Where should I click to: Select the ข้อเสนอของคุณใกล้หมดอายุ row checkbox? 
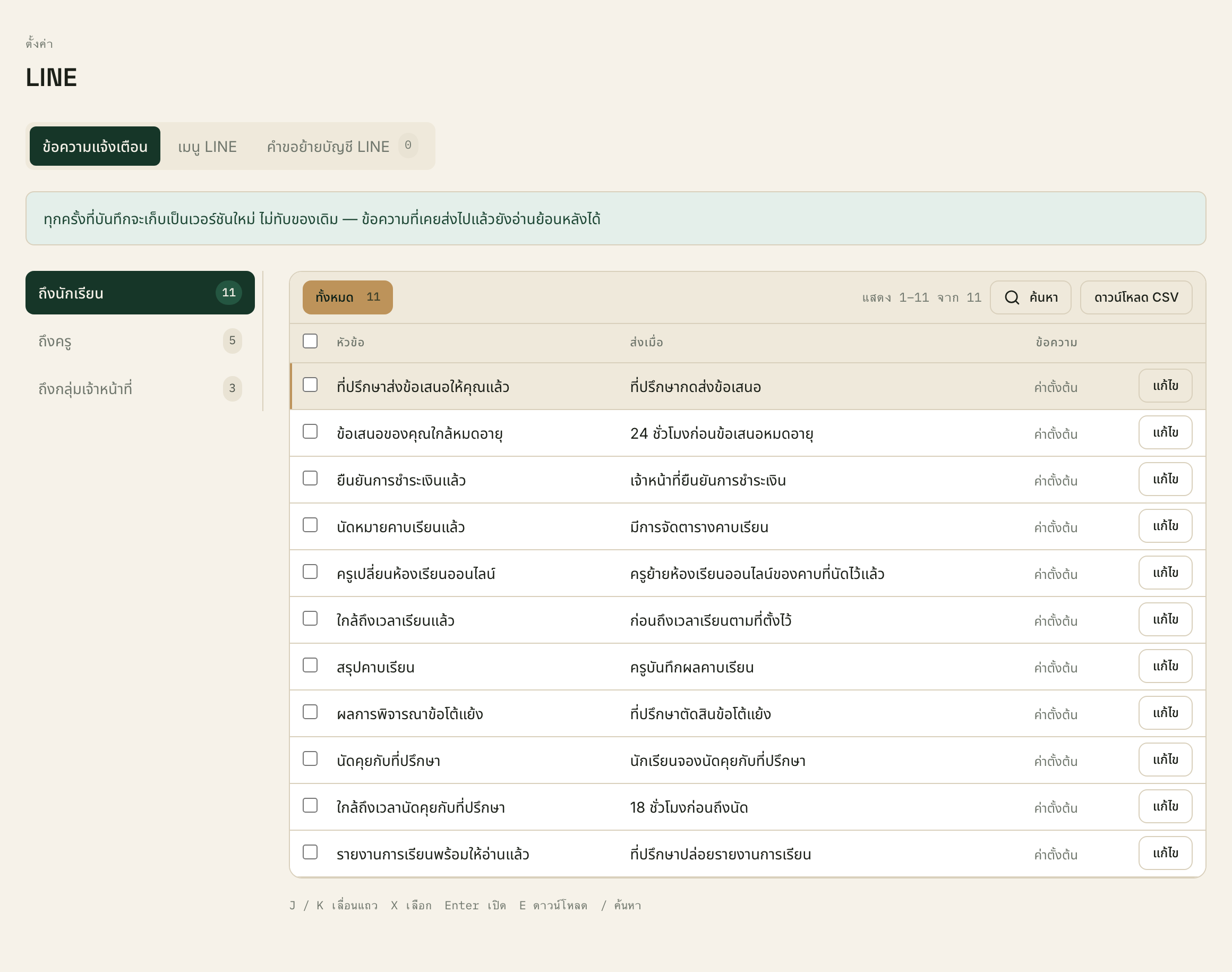coord(310,431)
